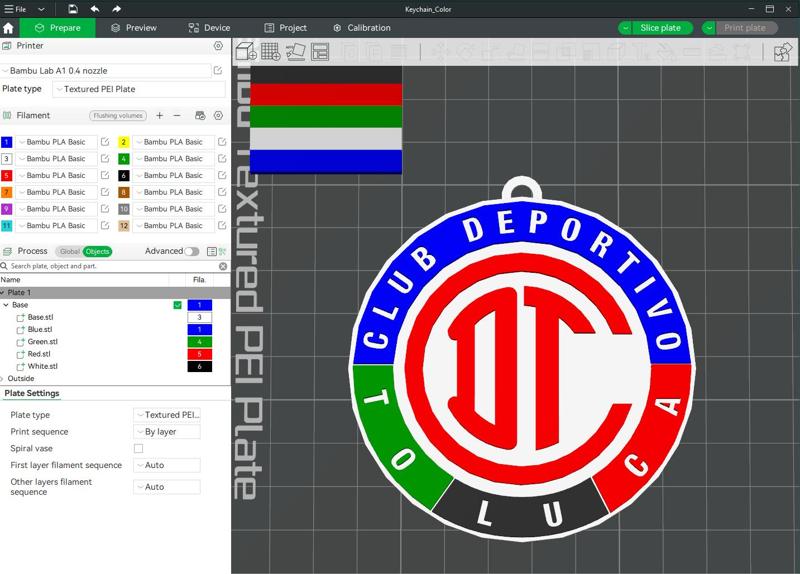This screenshot has height=574, width=800.
Task: Open the Print plate options arrow
Action: pyautogui.click(x=709, y=28)
